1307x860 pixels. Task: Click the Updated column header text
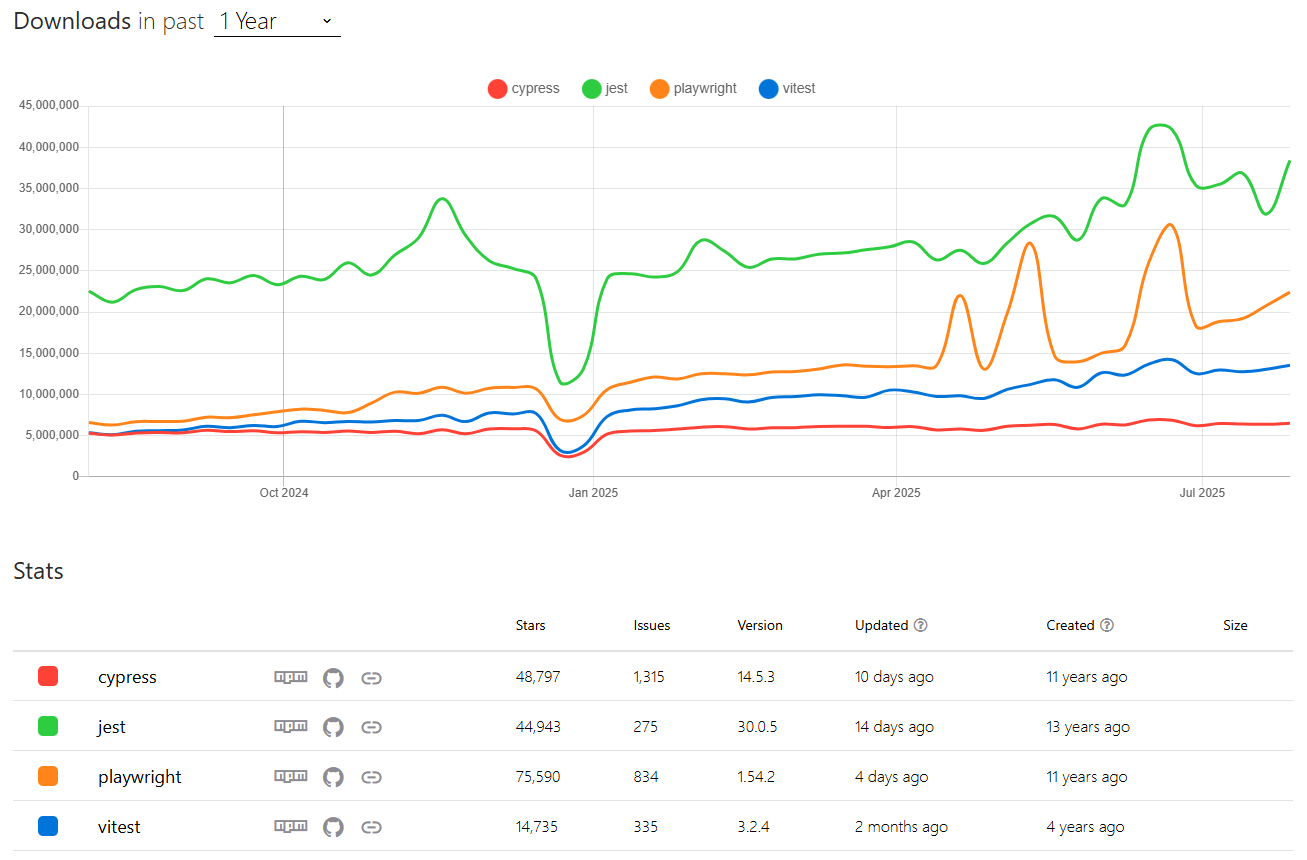[882, 625]
